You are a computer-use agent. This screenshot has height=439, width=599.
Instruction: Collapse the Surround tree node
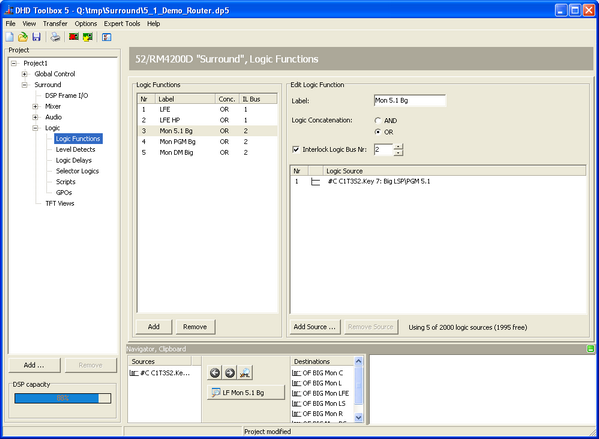pos(24,85)
